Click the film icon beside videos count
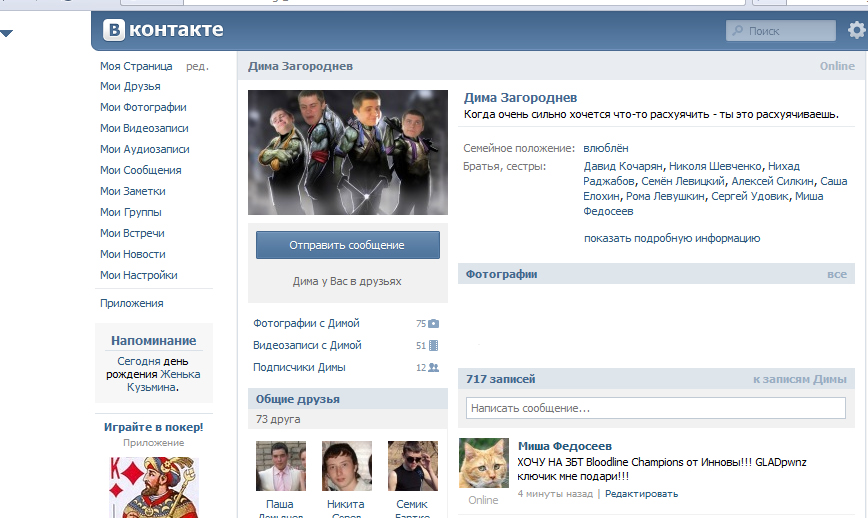 coord(433,346)
